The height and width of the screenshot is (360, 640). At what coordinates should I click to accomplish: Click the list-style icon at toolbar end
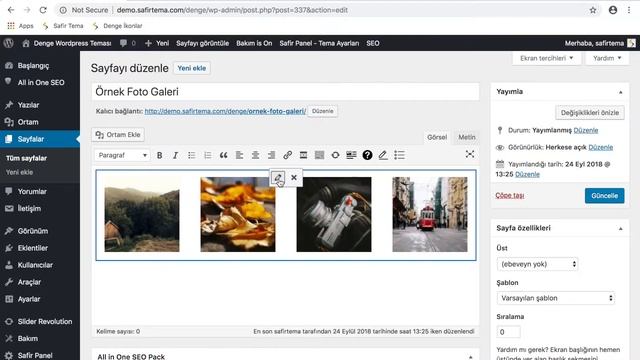click(400, 155)
